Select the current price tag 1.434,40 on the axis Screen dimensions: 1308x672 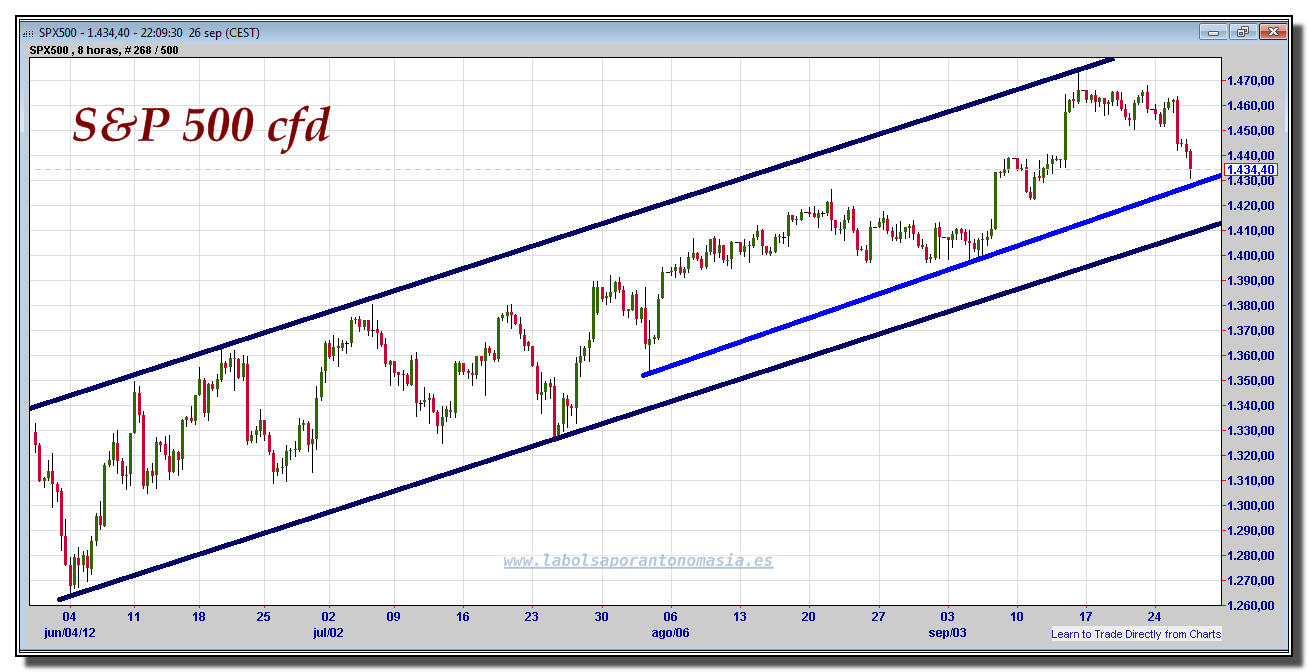[x=1250, y=170]
